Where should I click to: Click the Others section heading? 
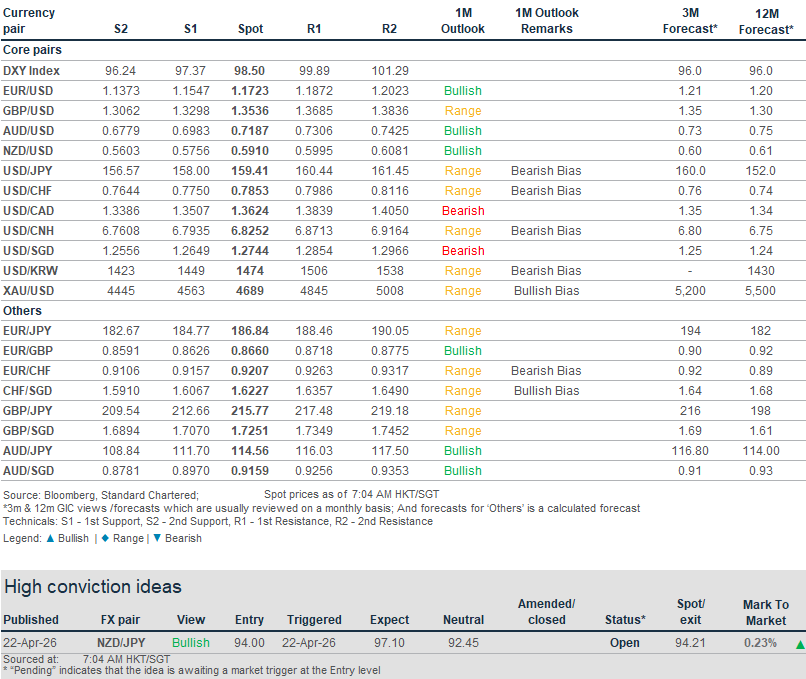[x=22, y=311]
